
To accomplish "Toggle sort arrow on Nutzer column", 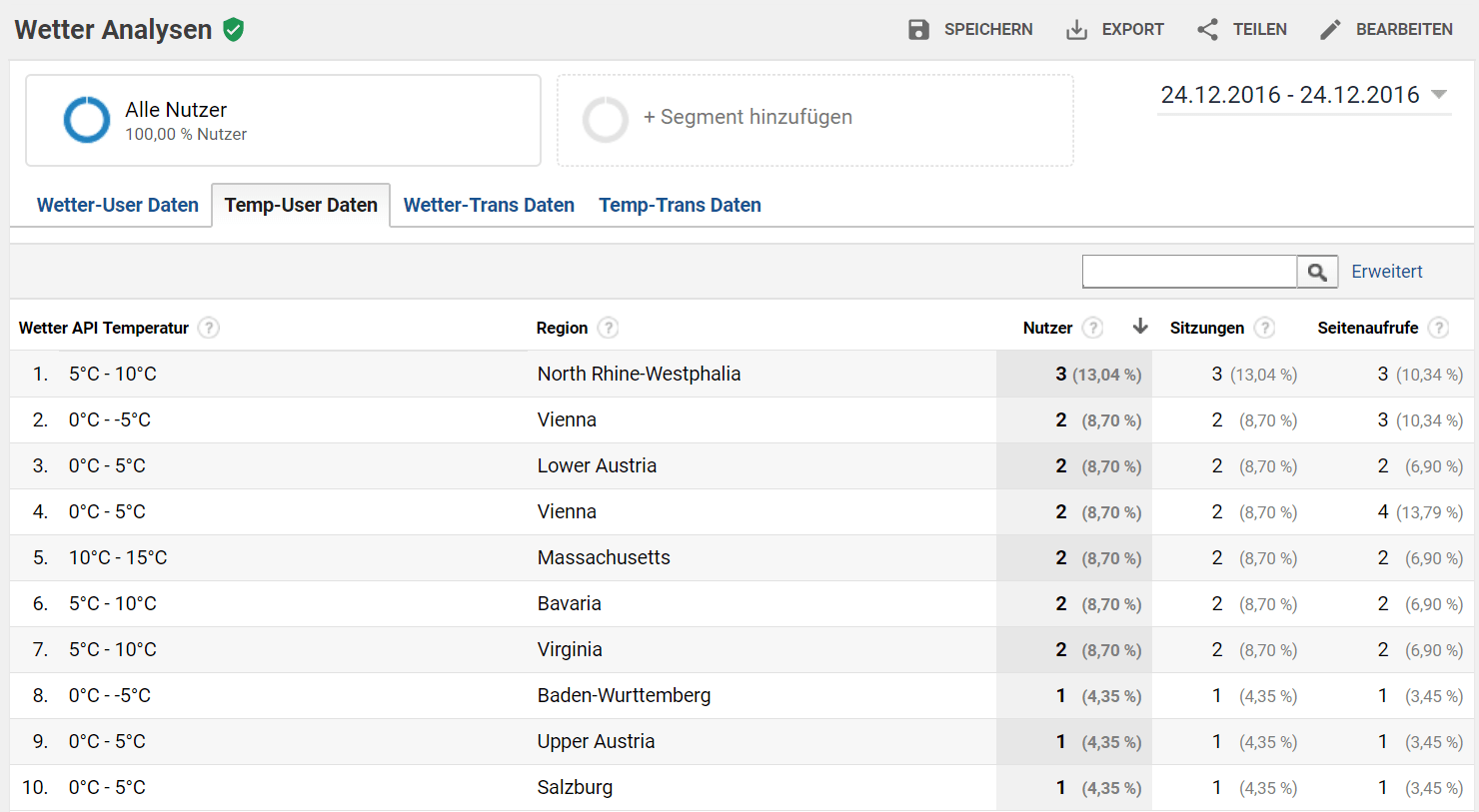I will [1140, 327].
